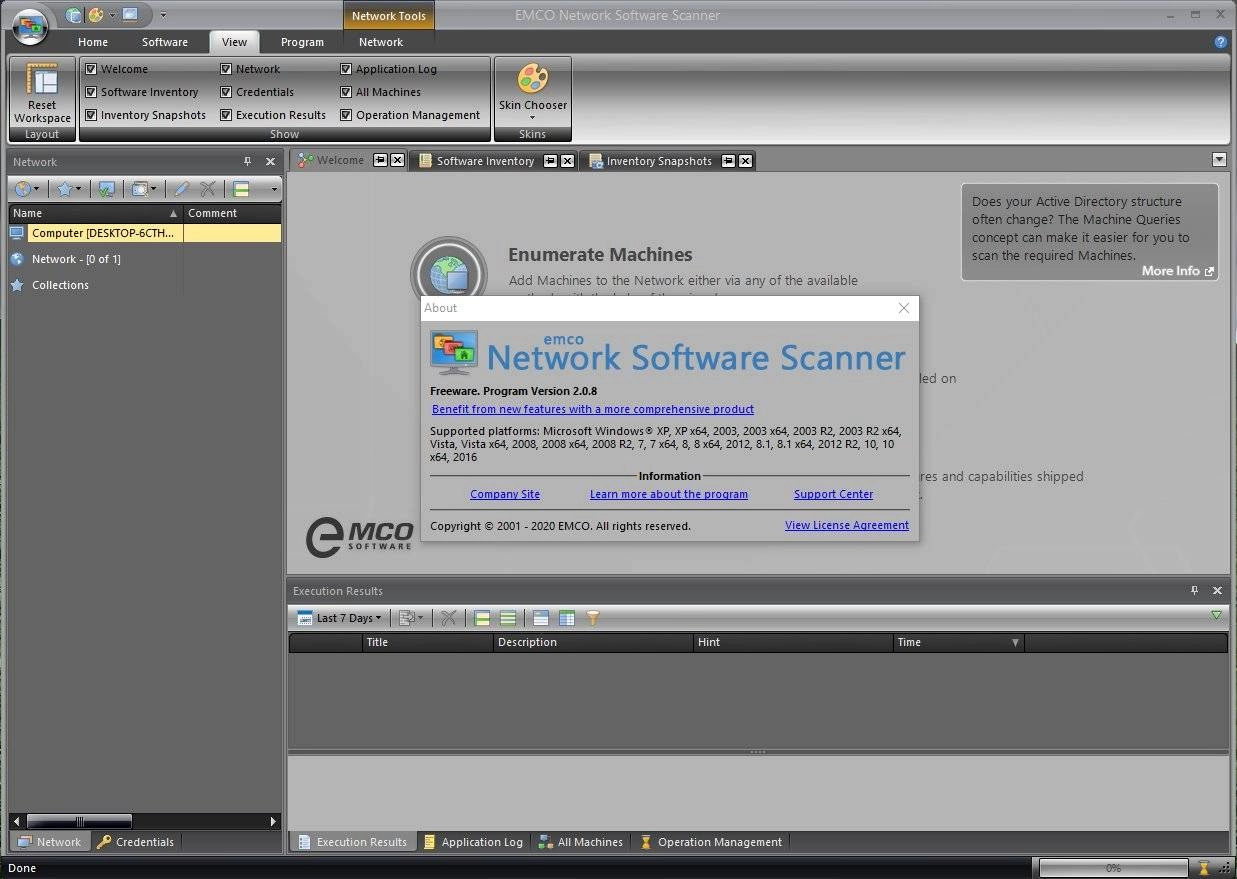Open the EMCO application orb menu
Screen dimensions: 1237x879
[31, 26]
